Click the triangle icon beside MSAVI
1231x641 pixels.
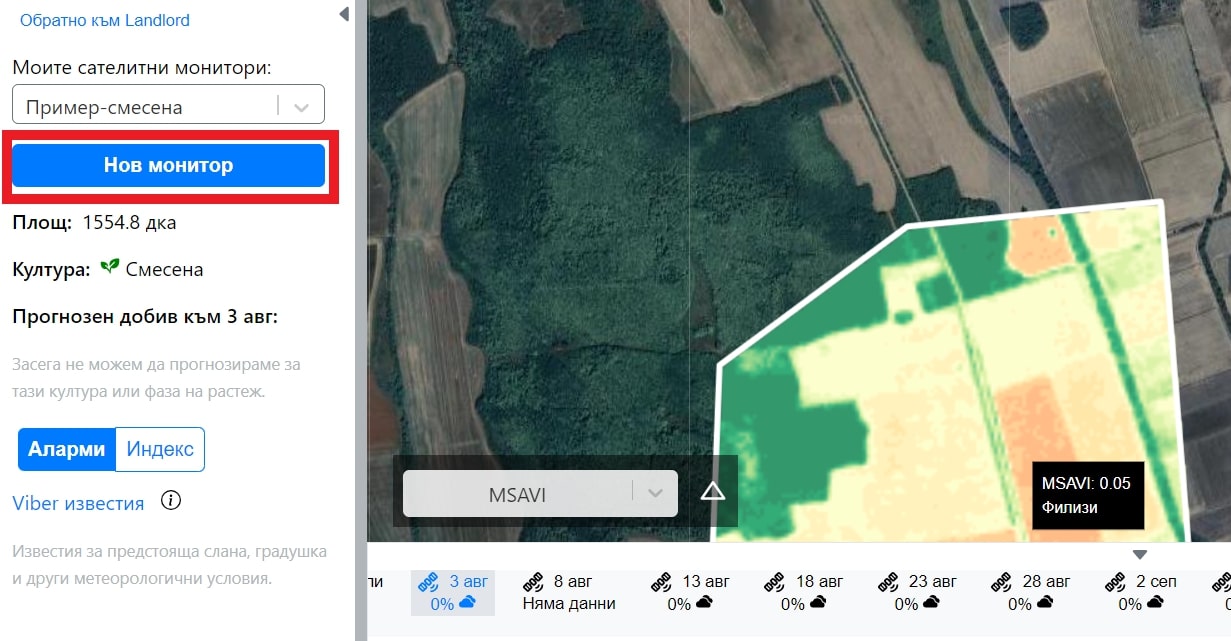712,491
